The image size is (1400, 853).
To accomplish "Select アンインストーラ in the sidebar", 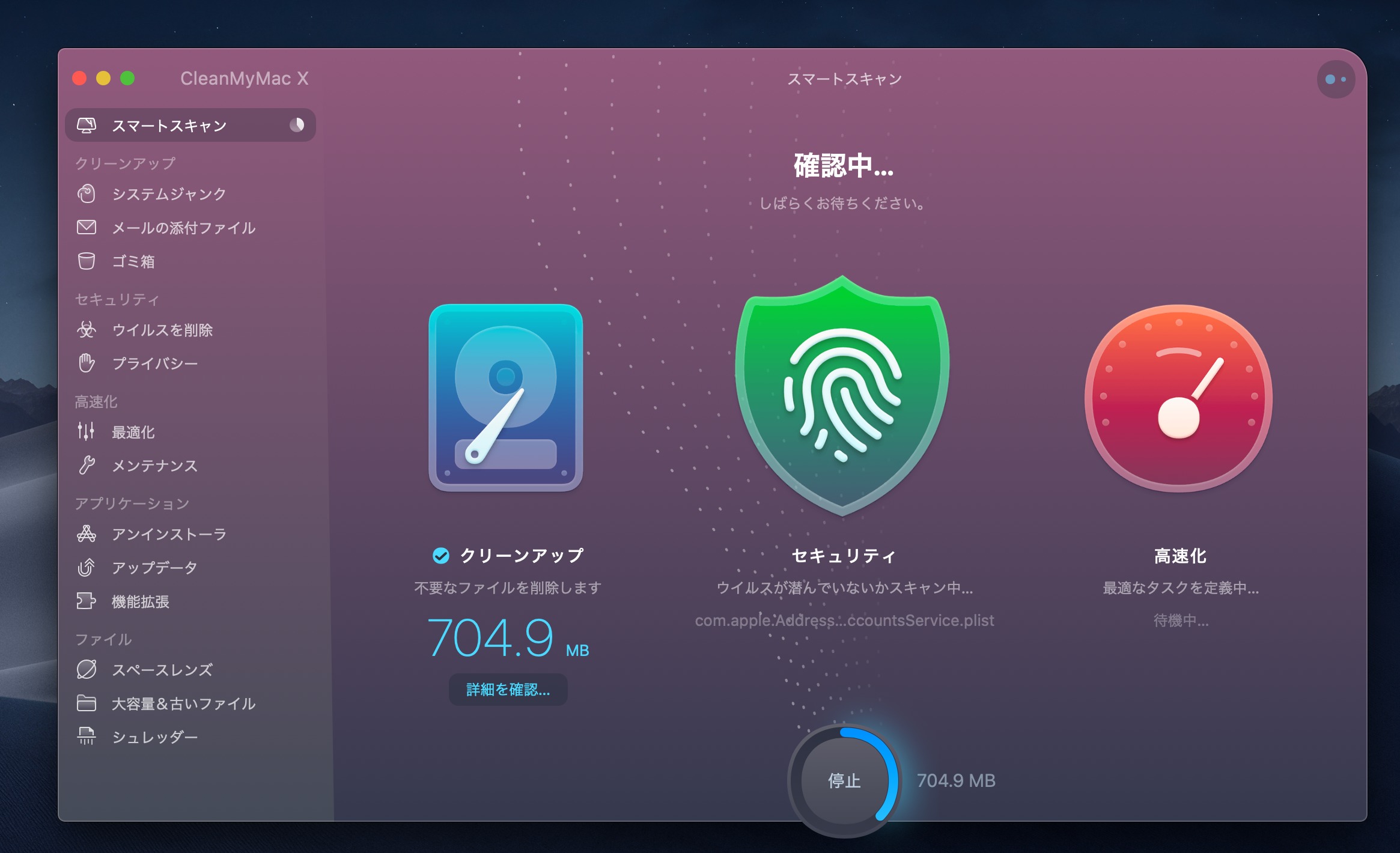I will [190, 533].
